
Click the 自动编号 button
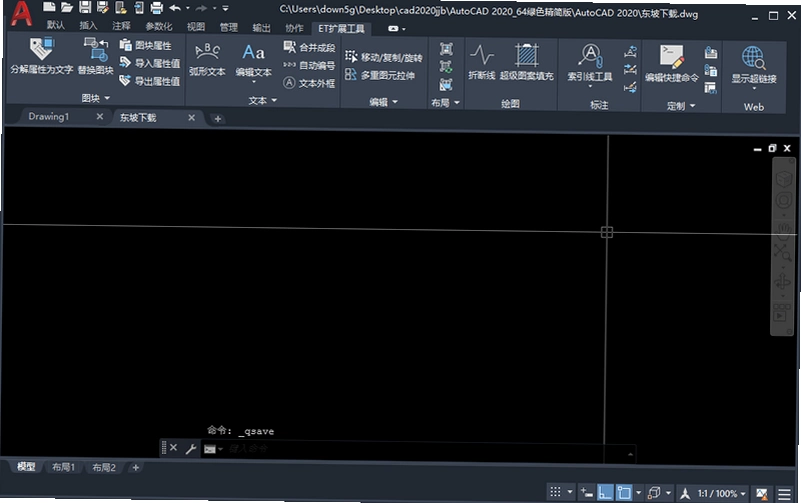pyautogui.click(x=310, y=65)
